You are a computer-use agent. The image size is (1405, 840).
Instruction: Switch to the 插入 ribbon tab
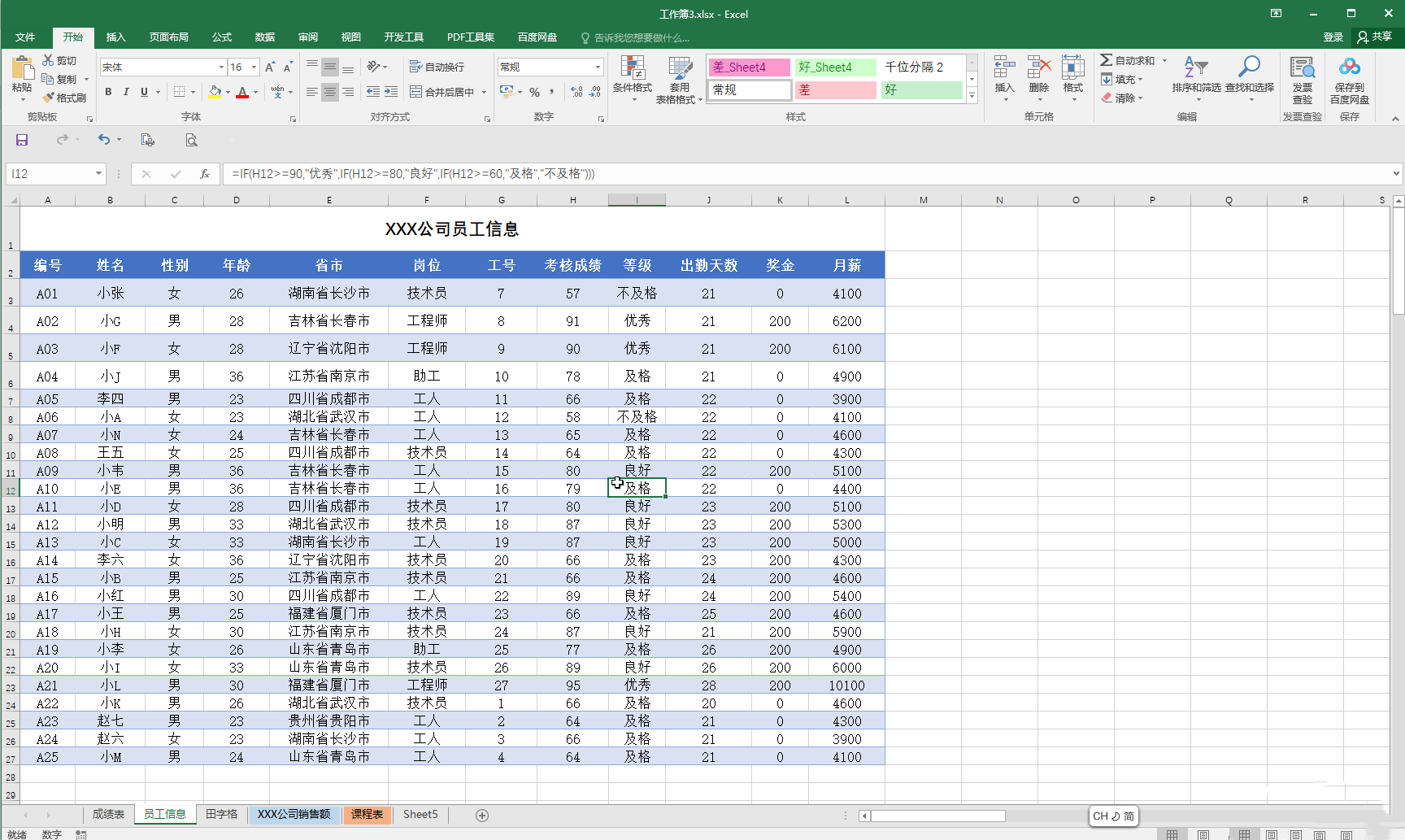116,37
